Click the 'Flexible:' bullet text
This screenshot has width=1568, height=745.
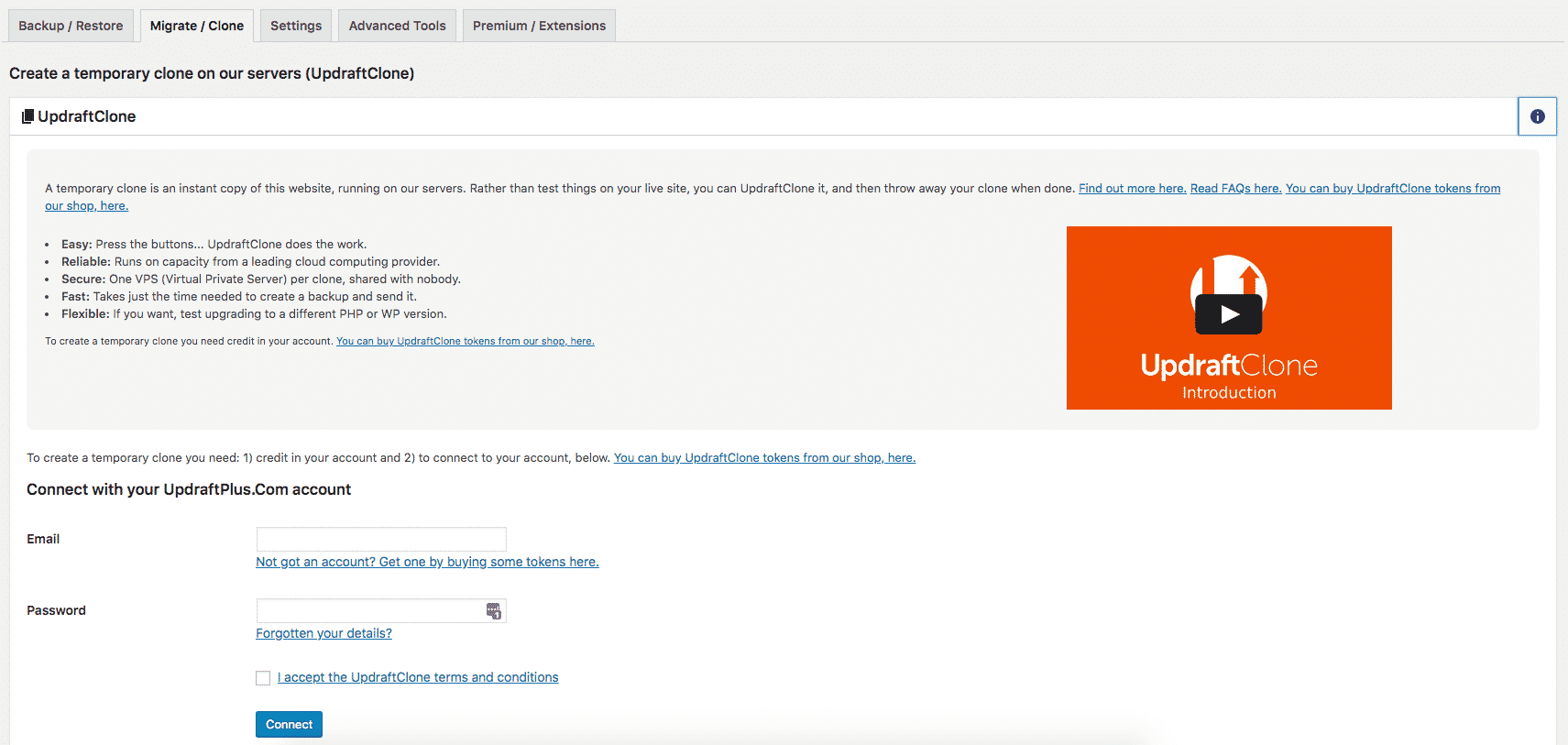[x=254, y=313]
